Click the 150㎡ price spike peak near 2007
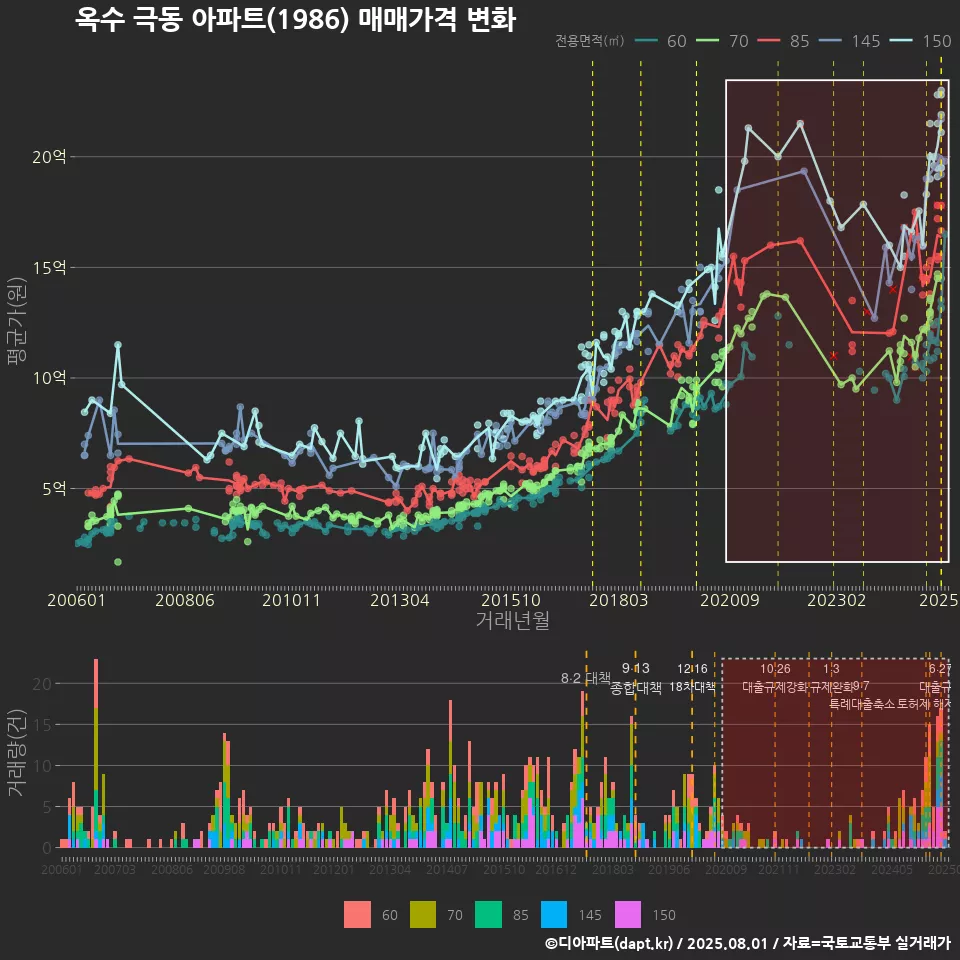Screen dimensions: 960x960 tap(118, 345)
